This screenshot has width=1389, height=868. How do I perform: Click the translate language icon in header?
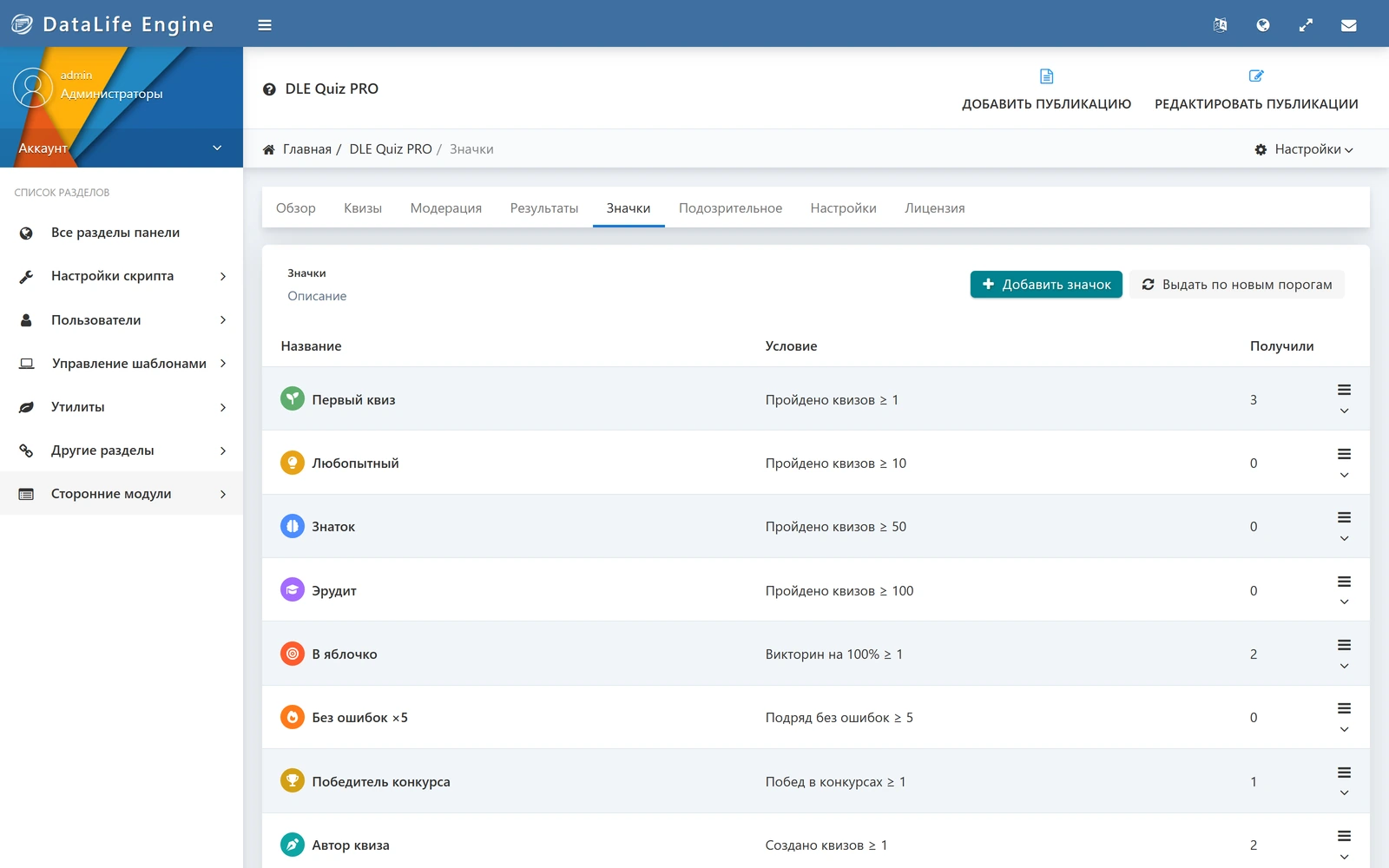(x=1220, y=25)
